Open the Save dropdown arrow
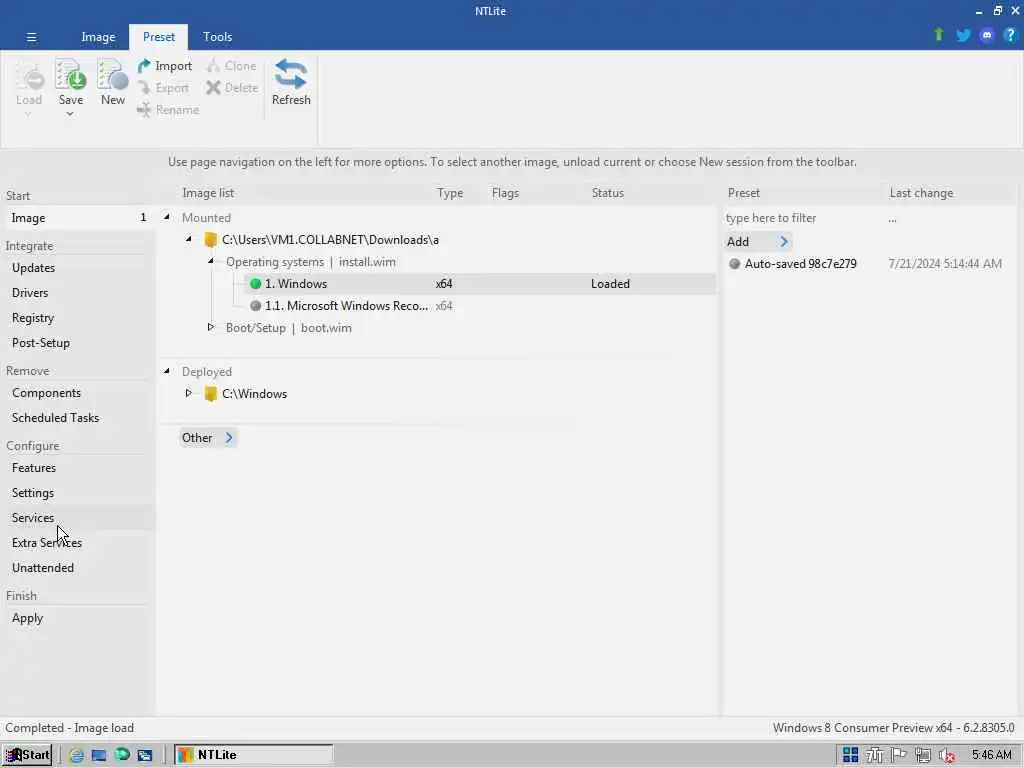Viewport: 1024px width, 768px height. pyautogui.click(x=70, y=114)
